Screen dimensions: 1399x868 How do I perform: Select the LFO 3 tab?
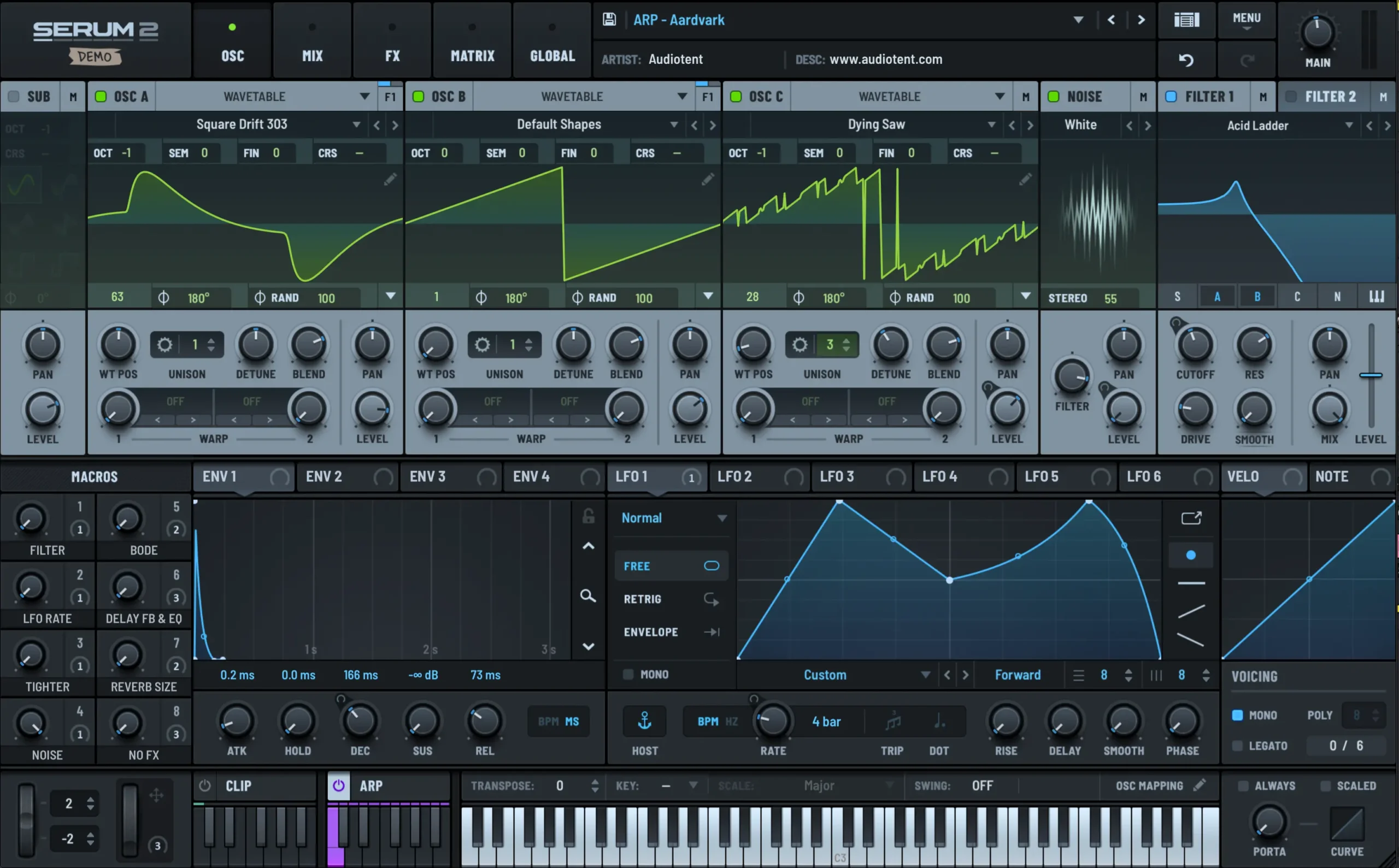pos(838,476)
